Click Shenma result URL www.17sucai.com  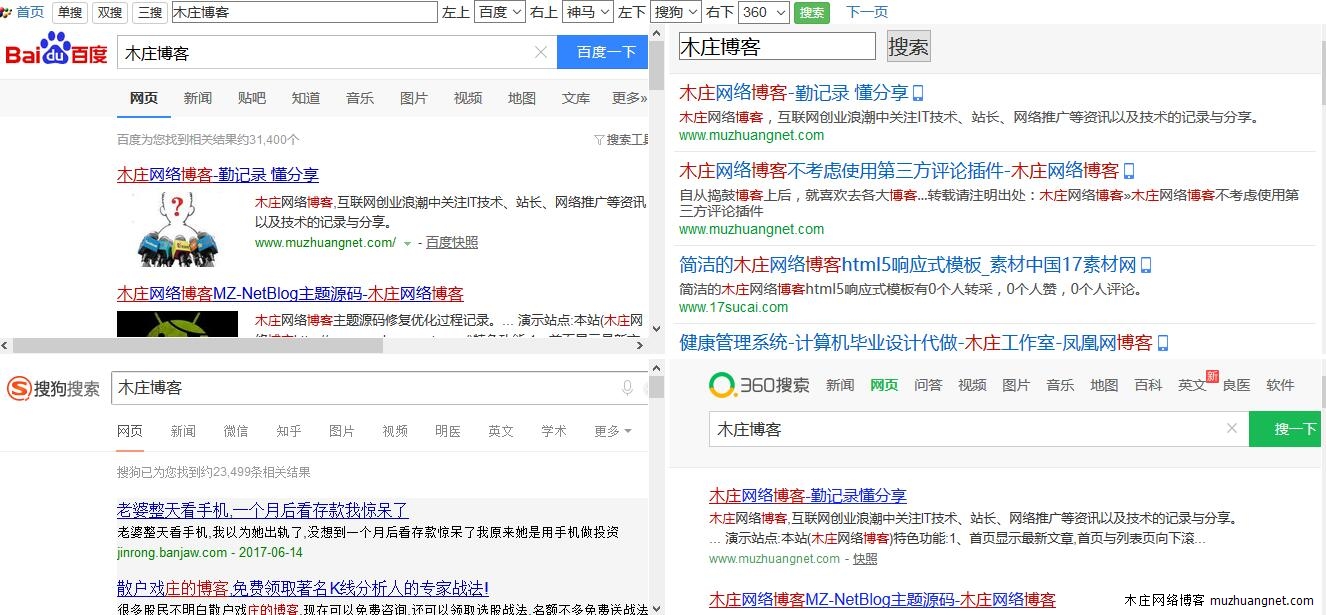click(x=734, y=307)
